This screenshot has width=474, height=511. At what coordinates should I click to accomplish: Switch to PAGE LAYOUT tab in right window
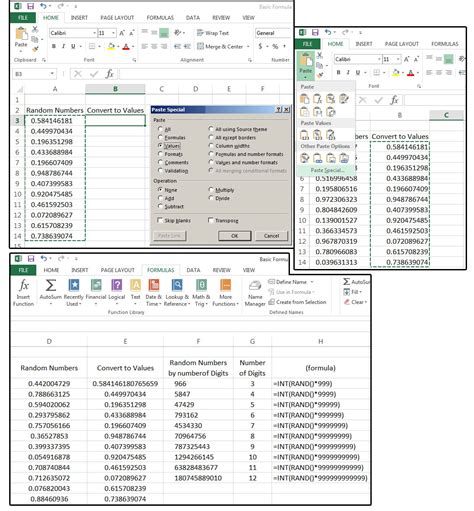(402, 44)
